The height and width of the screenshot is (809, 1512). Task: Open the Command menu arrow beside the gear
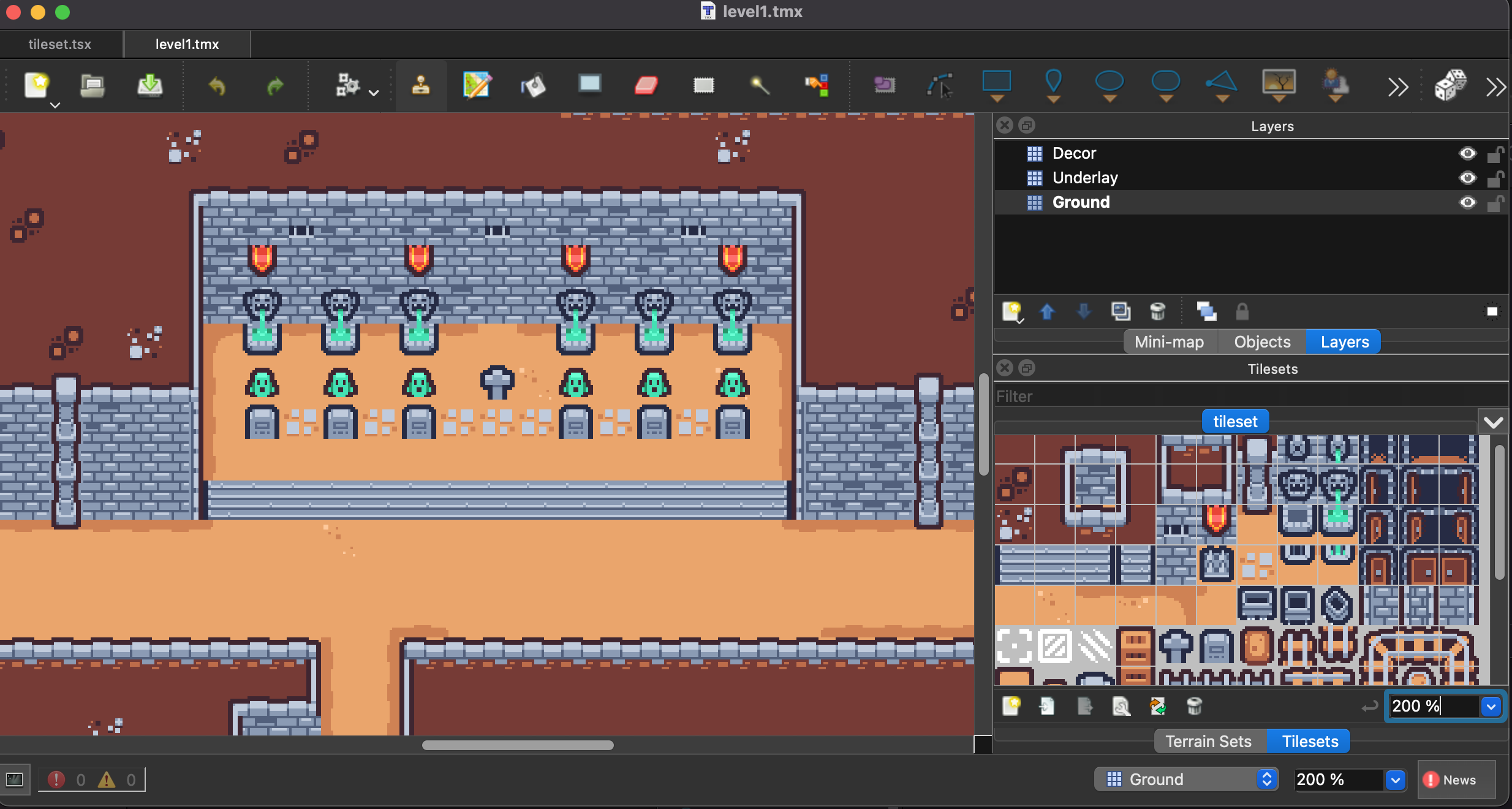pos(374,93)
